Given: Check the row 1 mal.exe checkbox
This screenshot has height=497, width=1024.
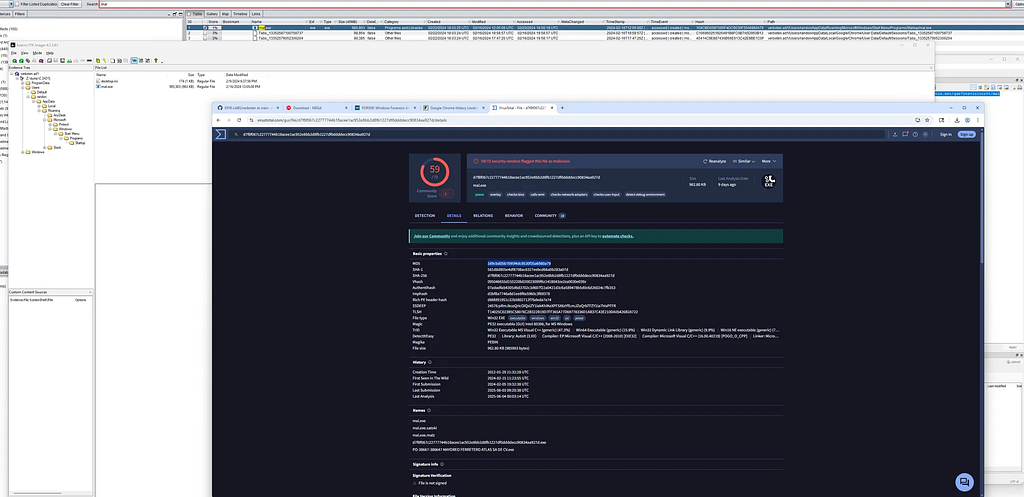Looking at the screenshot, I should 205,28.
